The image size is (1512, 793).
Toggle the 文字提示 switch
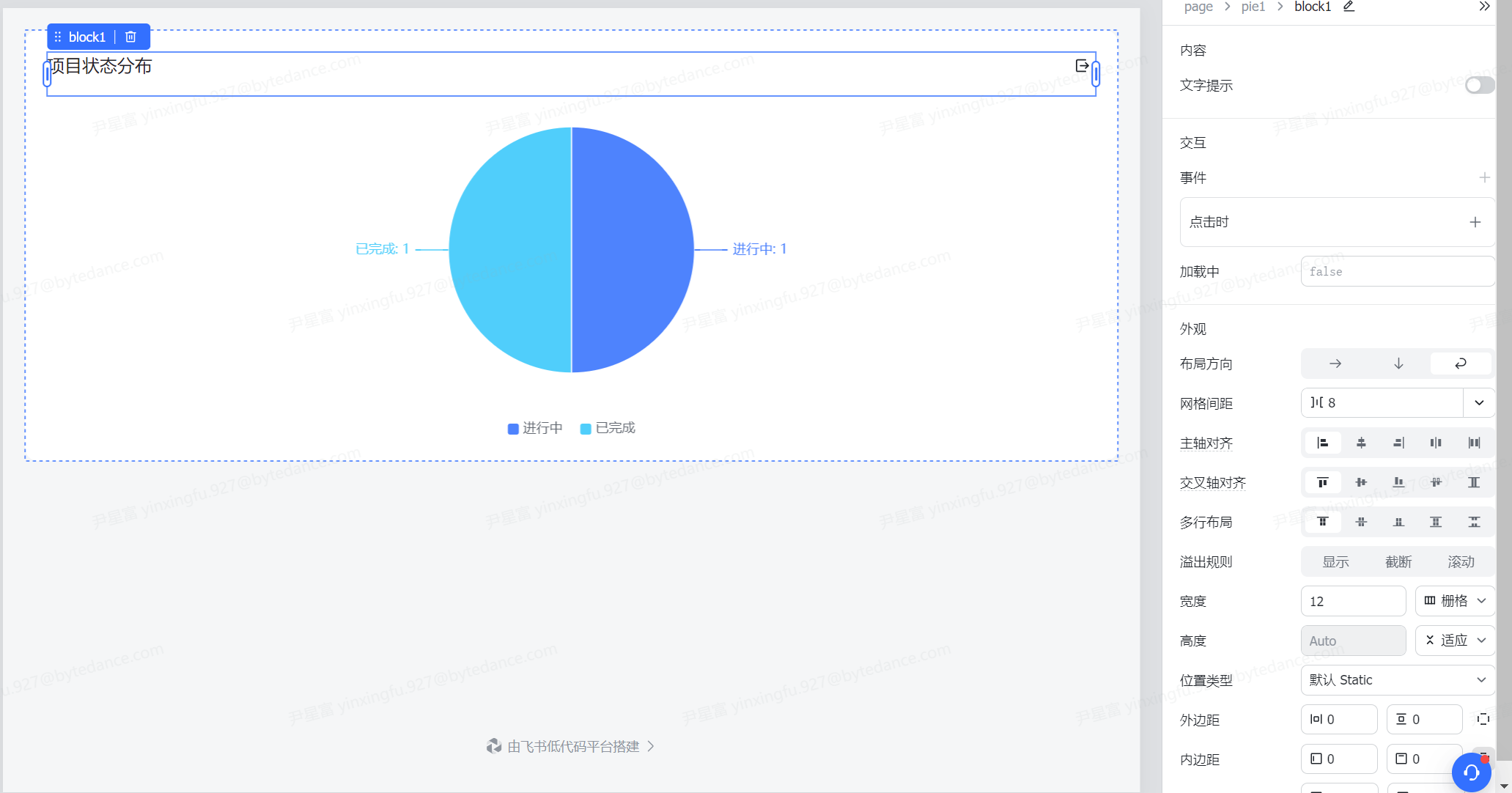pyautogui.click(x=1479, y=85)
